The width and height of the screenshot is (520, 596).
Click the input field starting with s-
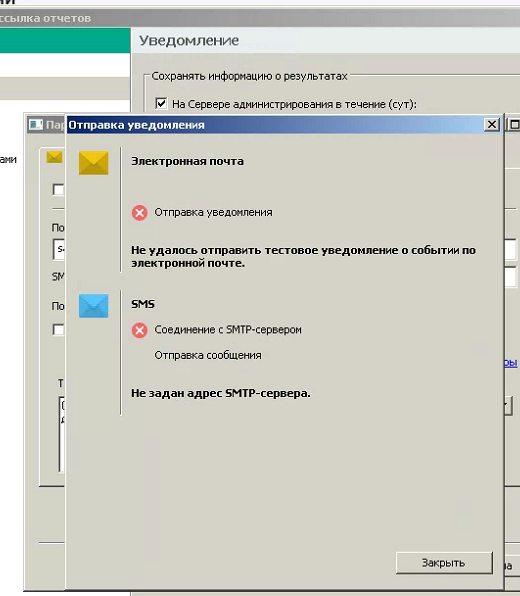tap(59, 249)
